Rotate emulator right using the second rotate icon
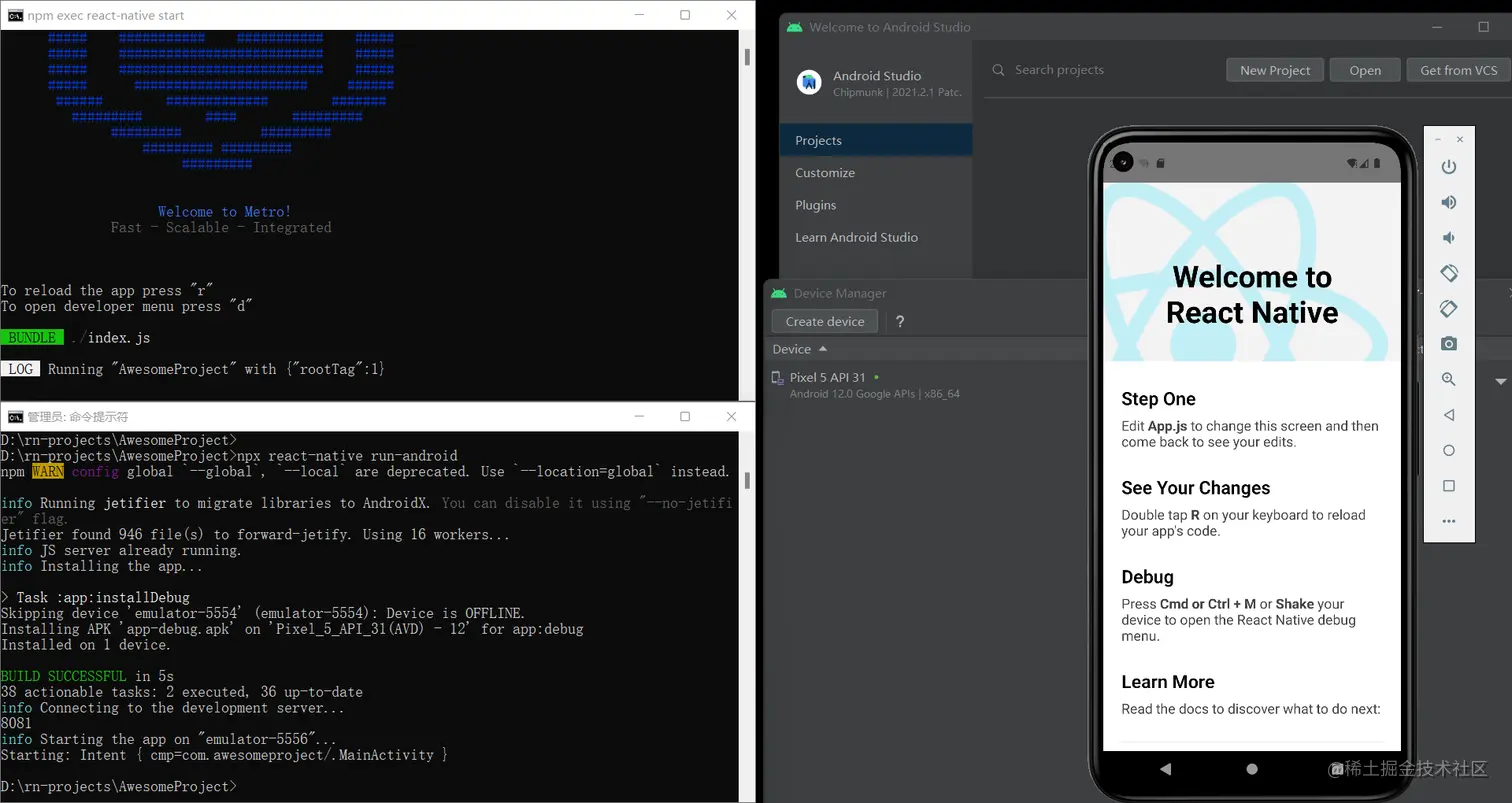Image resolution: width=1512 pixels, height=803 pixels. point(1448,309)
